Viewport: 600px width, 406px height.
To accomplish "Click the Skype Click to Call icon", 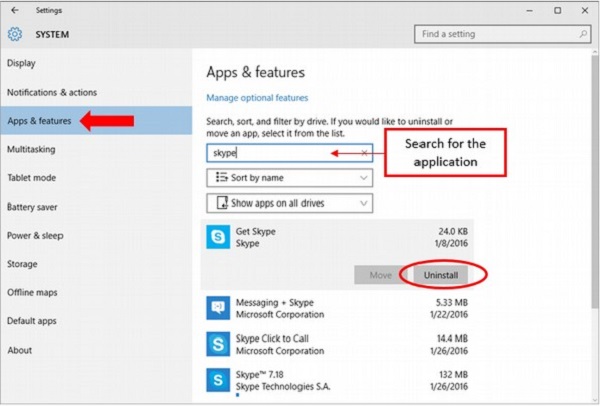I will pos(217,345).
